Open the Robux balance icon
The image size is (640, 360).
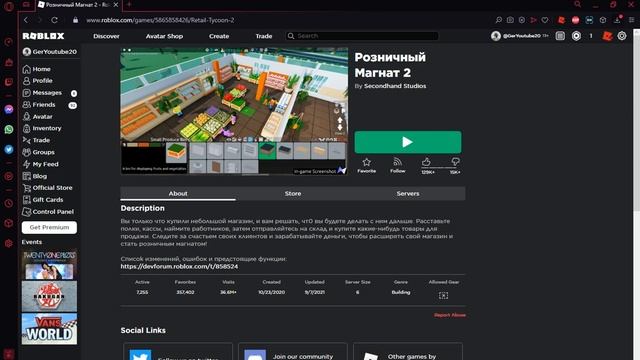pos(576,36)
